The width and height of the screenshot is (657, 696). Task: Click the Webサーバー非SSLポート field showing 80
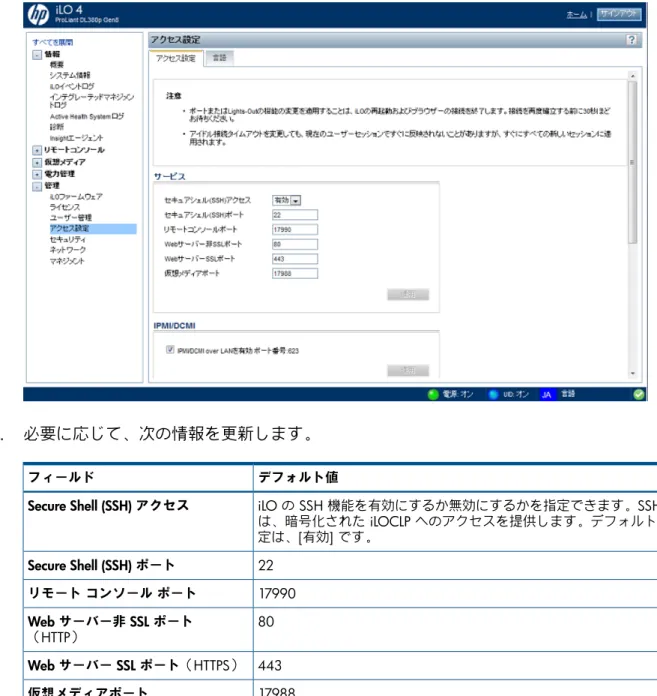click(x=295, y=244)
